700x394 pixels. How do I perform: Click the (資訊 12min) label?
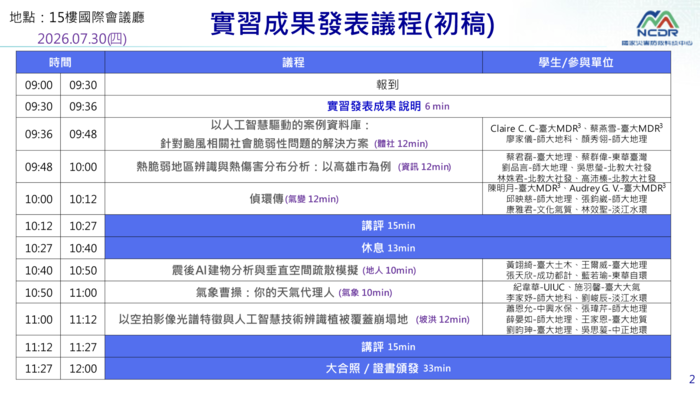click(425, 167)
